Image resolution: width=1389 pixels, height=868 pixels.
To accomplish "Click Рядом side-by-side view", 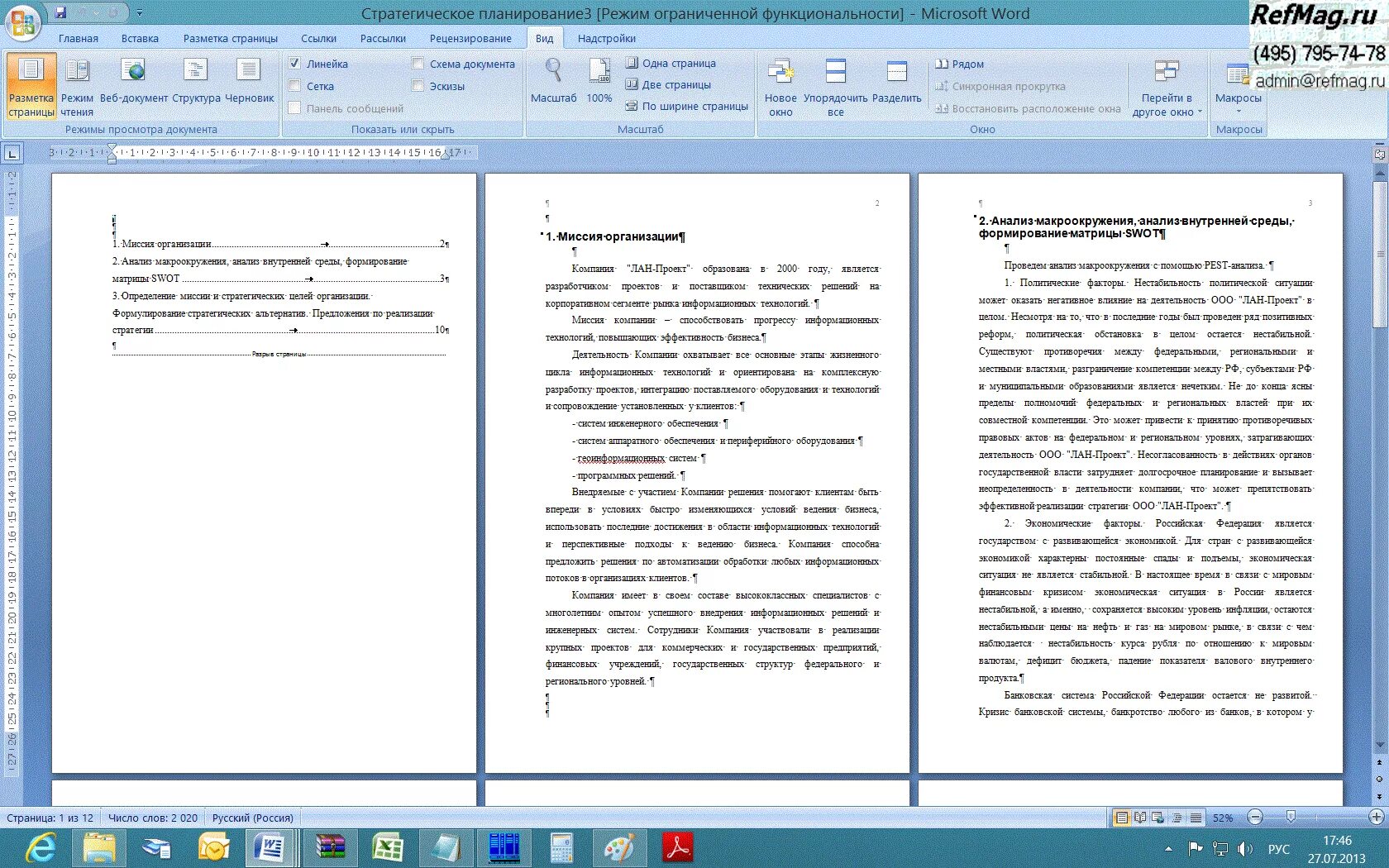I will [x=959, y=64].
